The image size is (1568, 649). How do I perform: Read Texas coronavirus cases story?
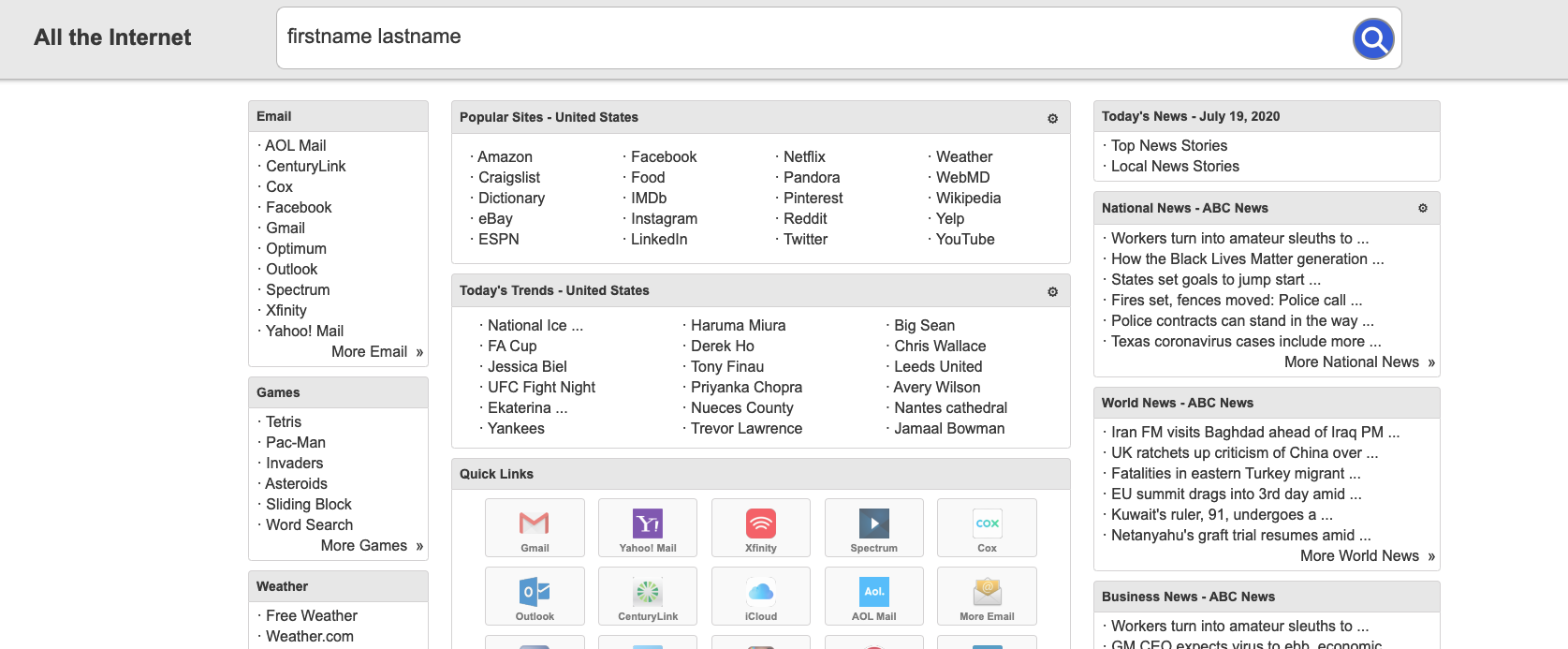[x=1246, y=342]
